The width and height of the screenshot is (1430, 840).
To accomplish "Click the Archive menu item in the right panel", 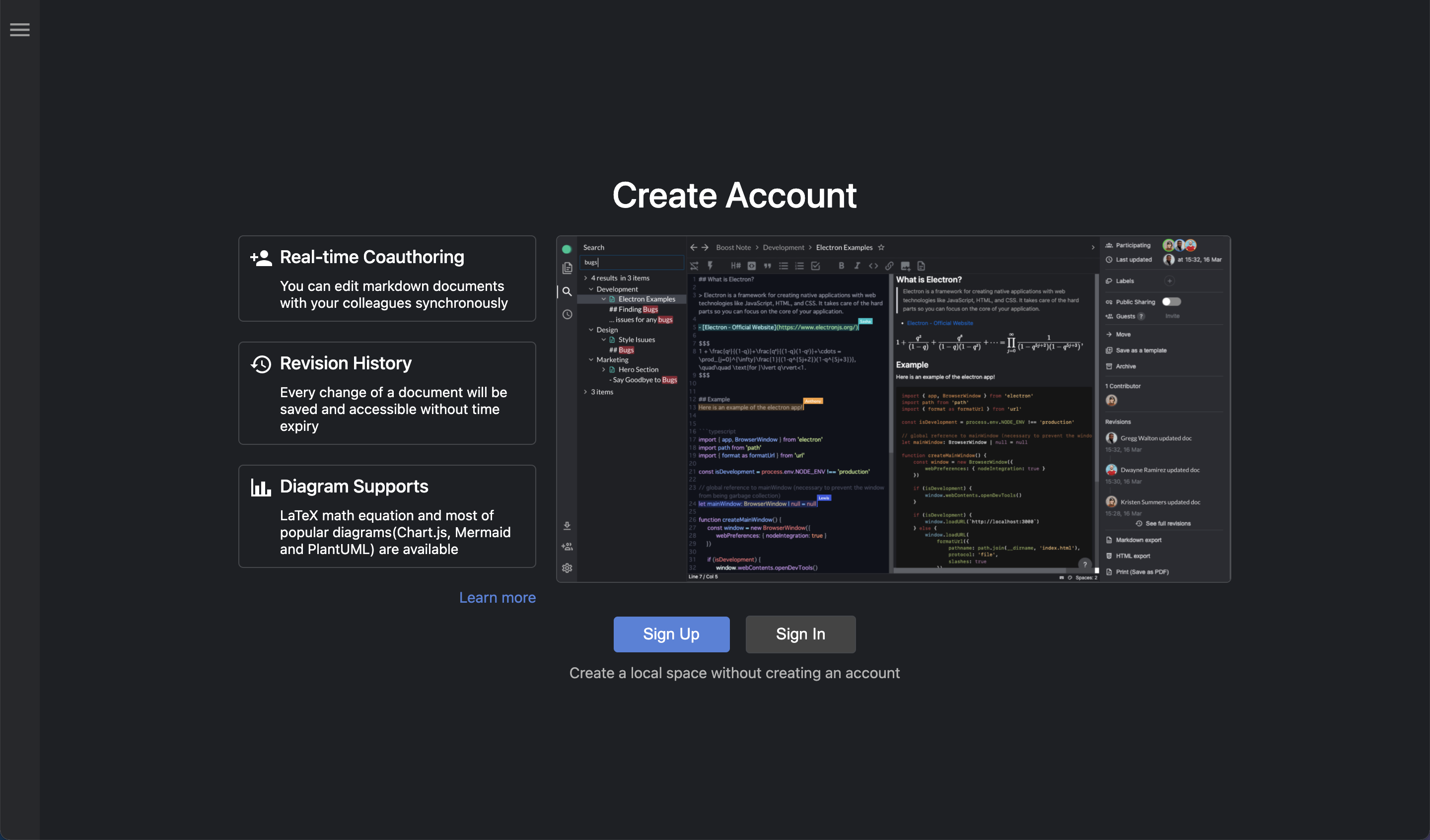I will (x=1125, y=367).
